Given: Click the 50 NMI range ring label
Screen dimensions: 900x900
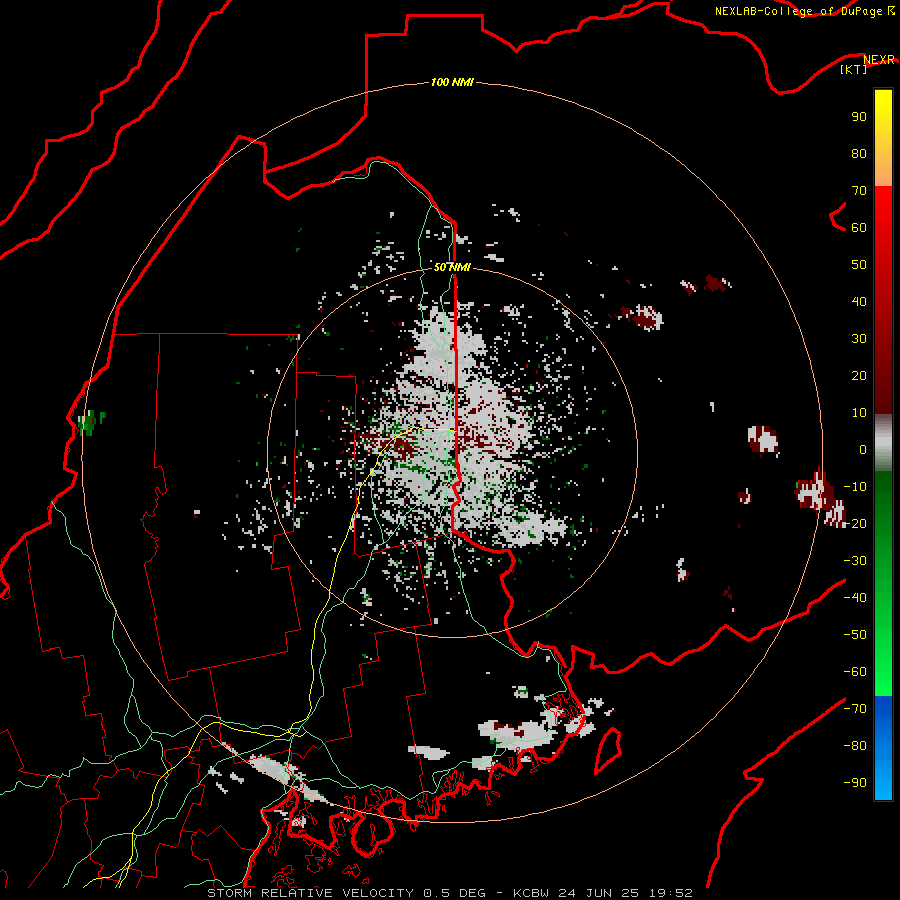Looking at the screenshot, I should (x=452, y=267).
